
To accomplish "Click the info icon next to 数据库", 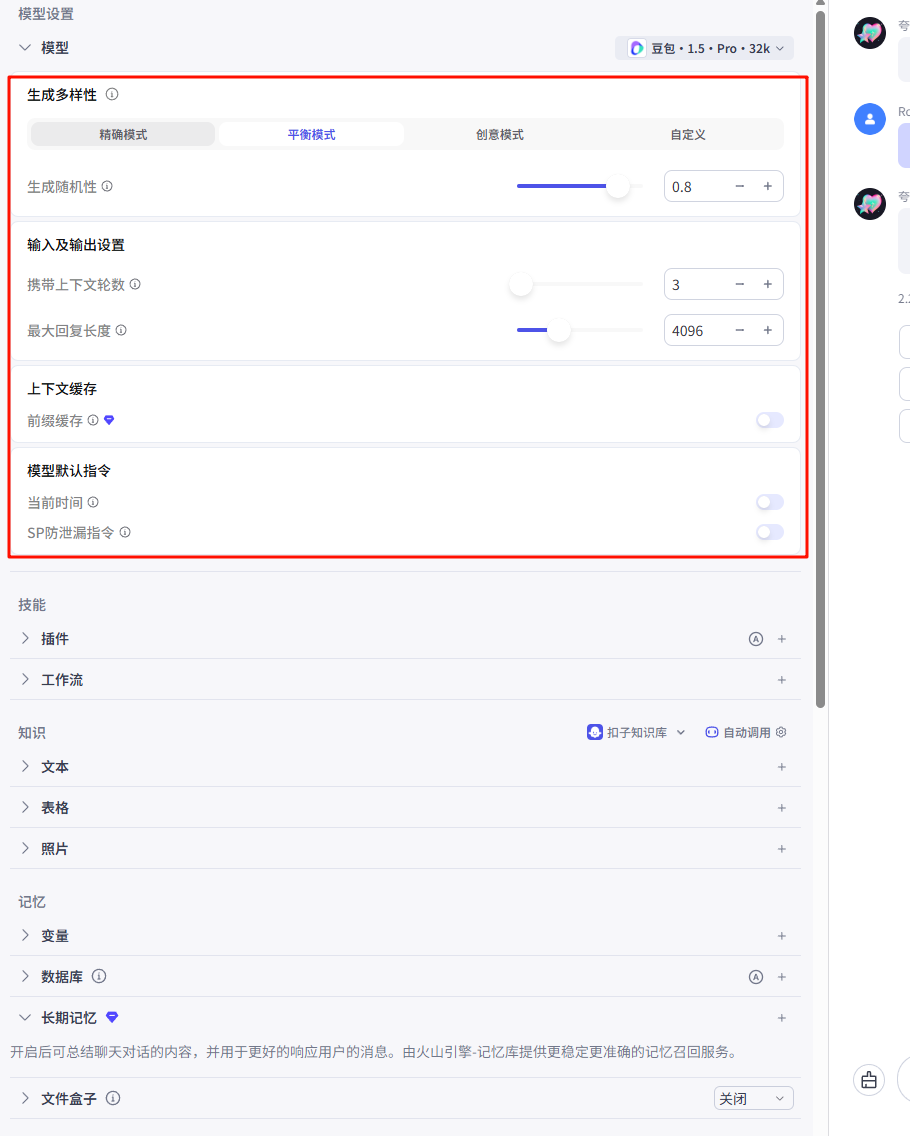I will click(99, 976).
